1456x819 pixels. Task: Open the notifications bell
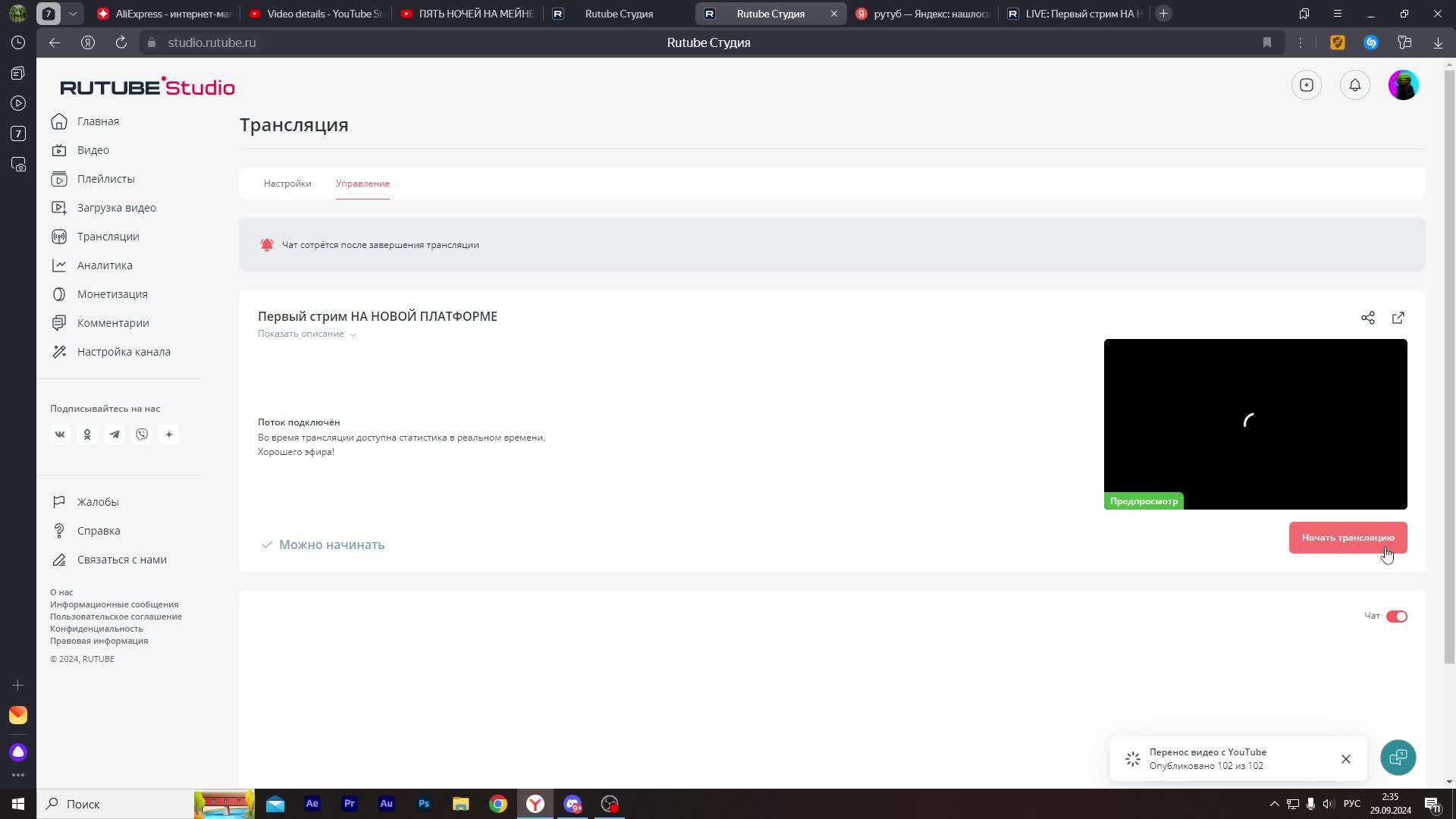(1355, 85)
